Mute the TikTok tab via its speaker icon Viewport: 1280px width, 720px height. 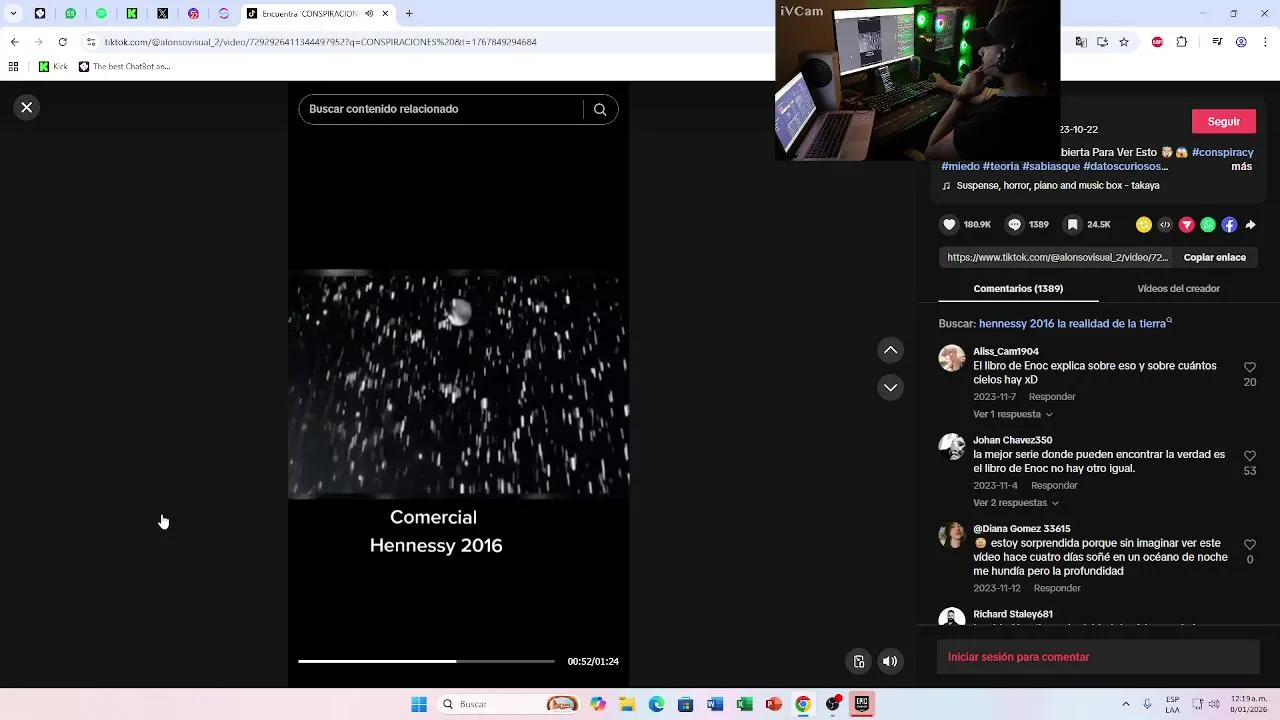369,14
